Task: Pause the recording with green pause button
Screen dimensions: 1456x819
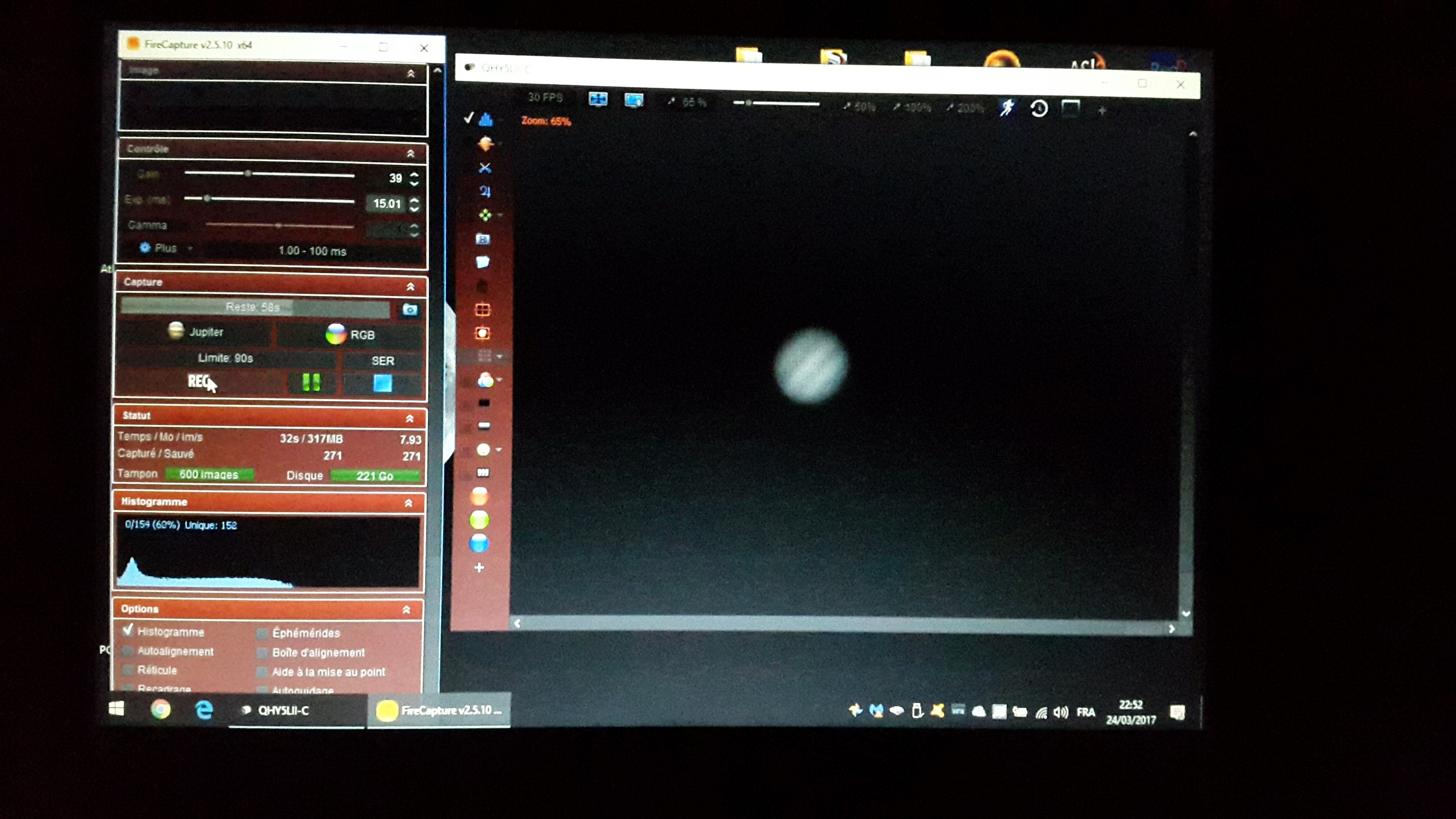Action: coord(311,383)
